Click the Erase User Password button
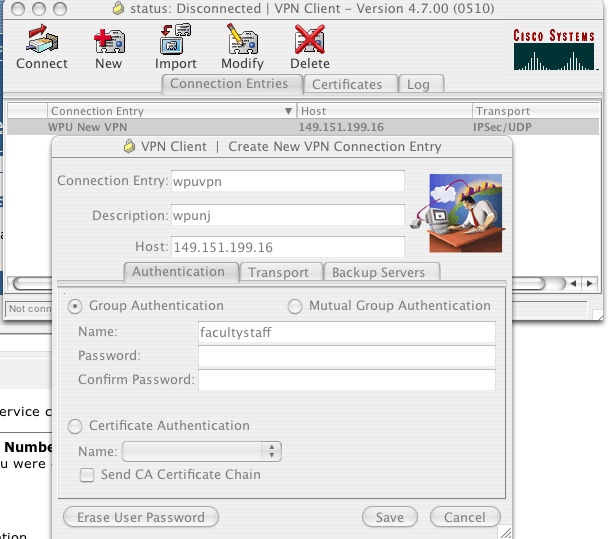608x539 pixels. point(141,517)
